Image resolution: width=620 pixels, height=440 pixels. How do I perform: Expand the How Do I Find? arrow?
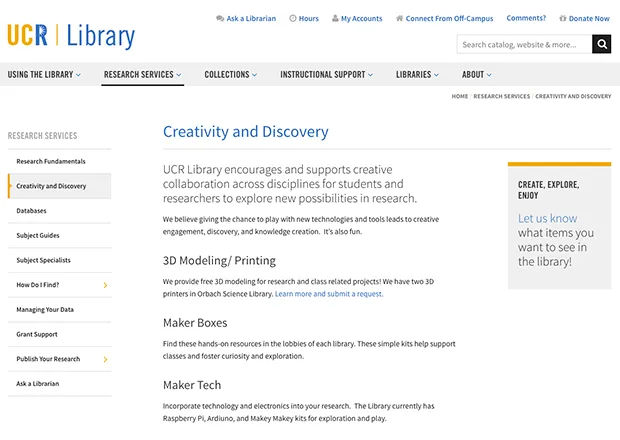pos(105,285)
